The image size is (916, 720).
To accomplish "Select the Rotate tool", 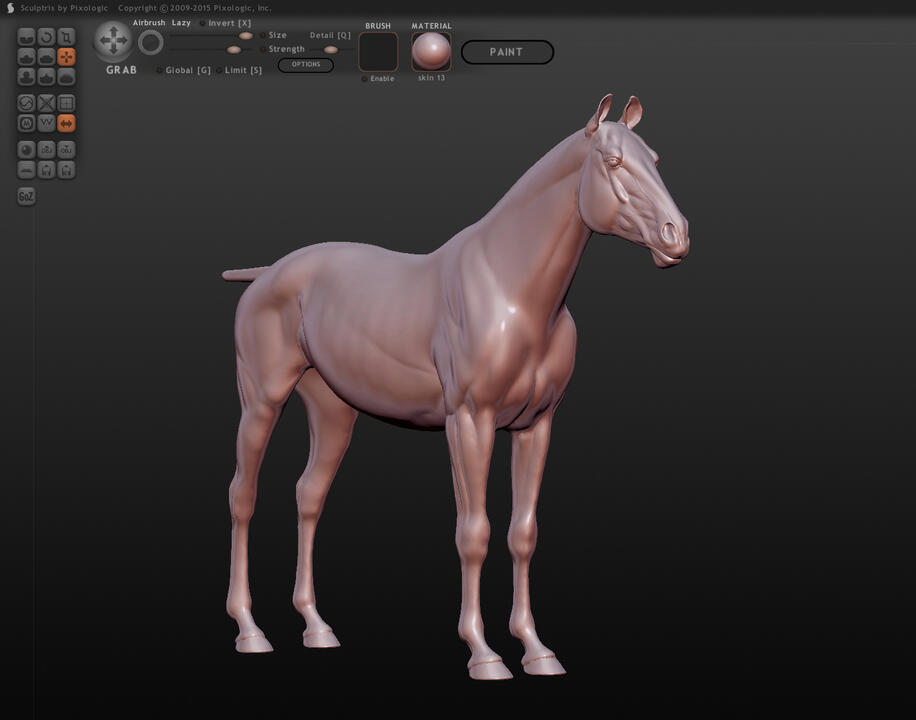I will point(46,37).
